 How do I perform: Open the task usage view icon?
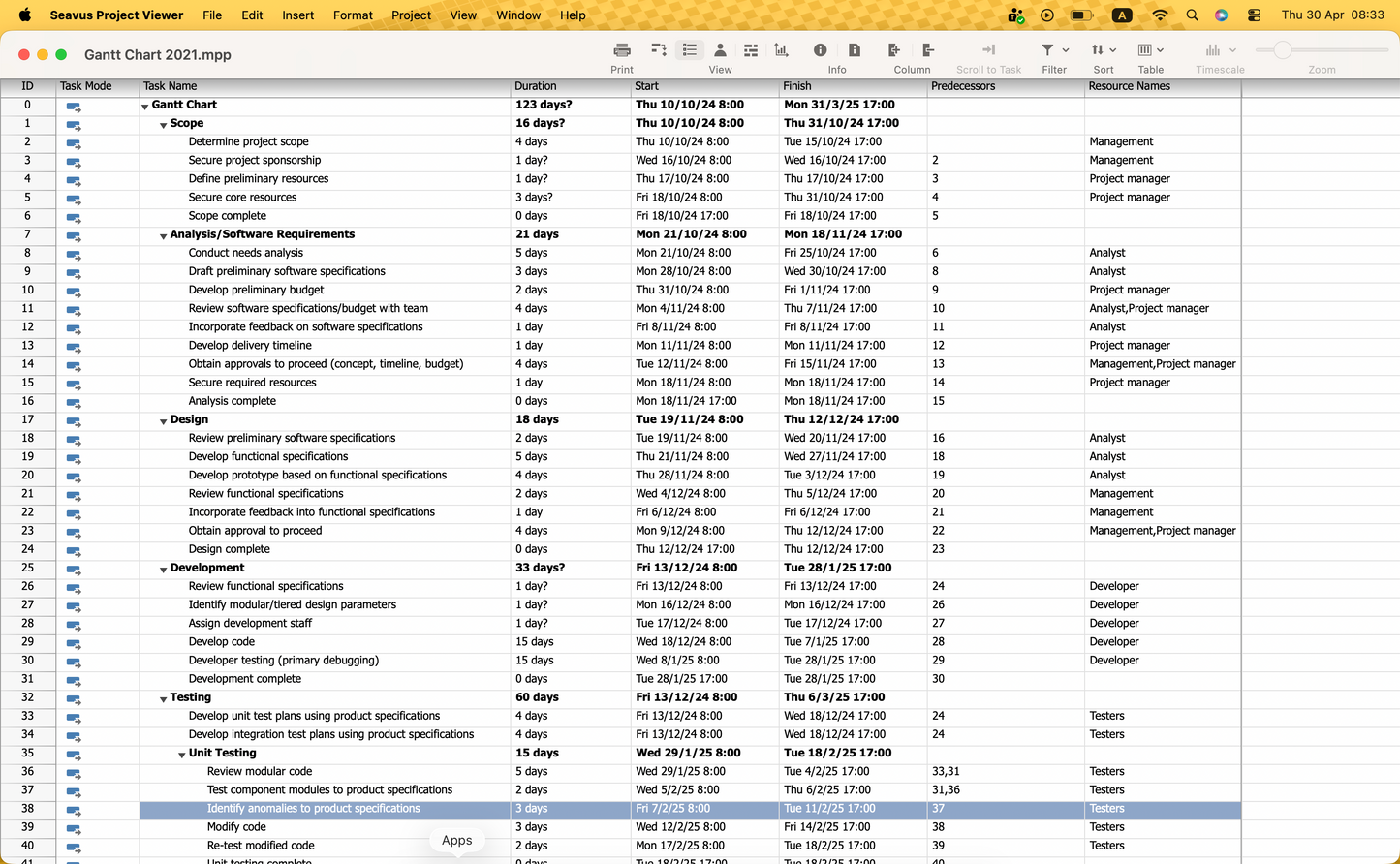[x=751, y=50]
